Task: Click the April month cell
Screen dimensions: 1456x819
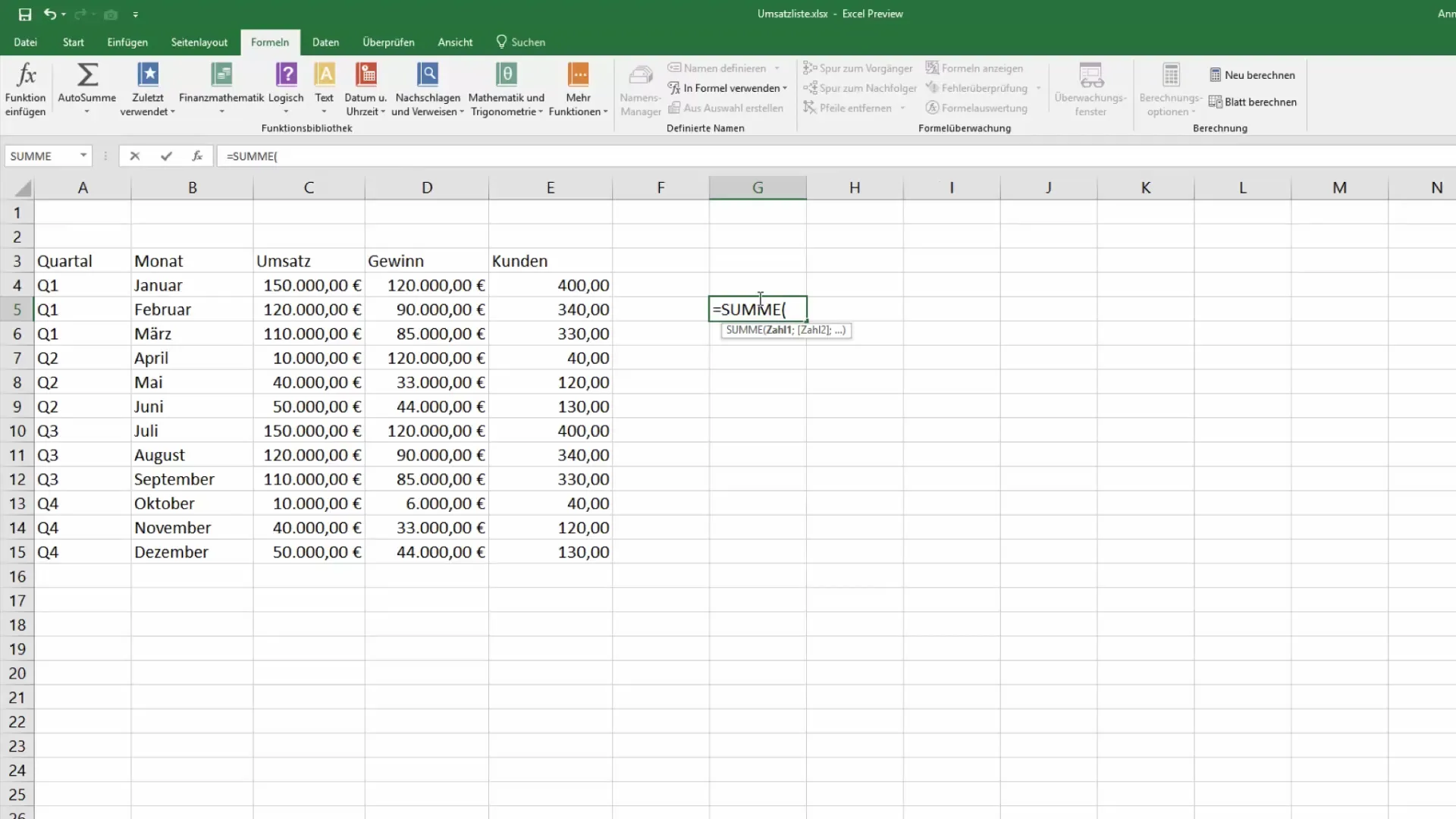Action: click(x=192, y=358)
